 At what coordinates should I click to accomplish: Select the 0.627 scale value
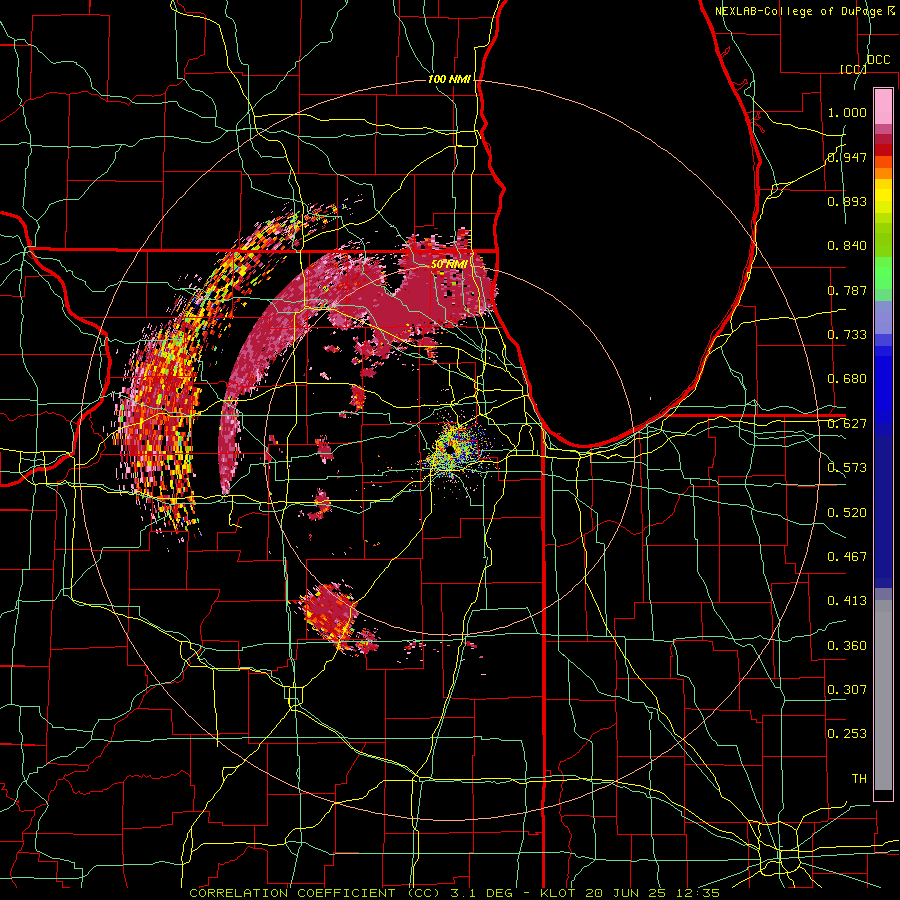tap(847, 424)
